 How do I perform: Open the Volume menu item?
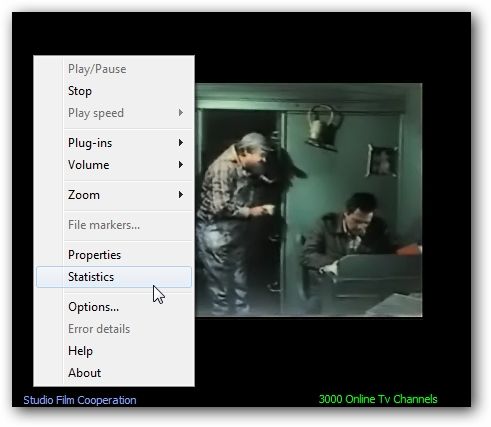[114, 165]
